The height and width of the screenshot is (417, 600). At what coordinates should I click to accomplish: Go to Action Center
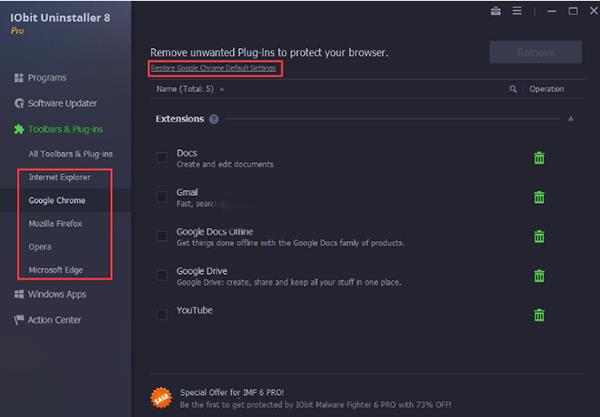tap(54, 320)
